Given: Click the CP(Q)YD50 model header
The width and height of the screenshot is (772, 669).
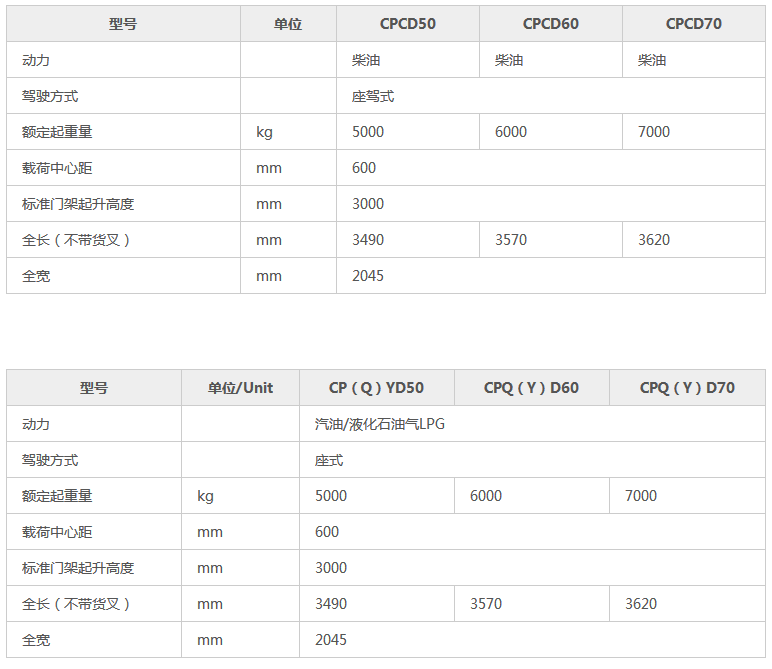Looking at the screenshot, I should pyautogui.click(x=376, y=388).
